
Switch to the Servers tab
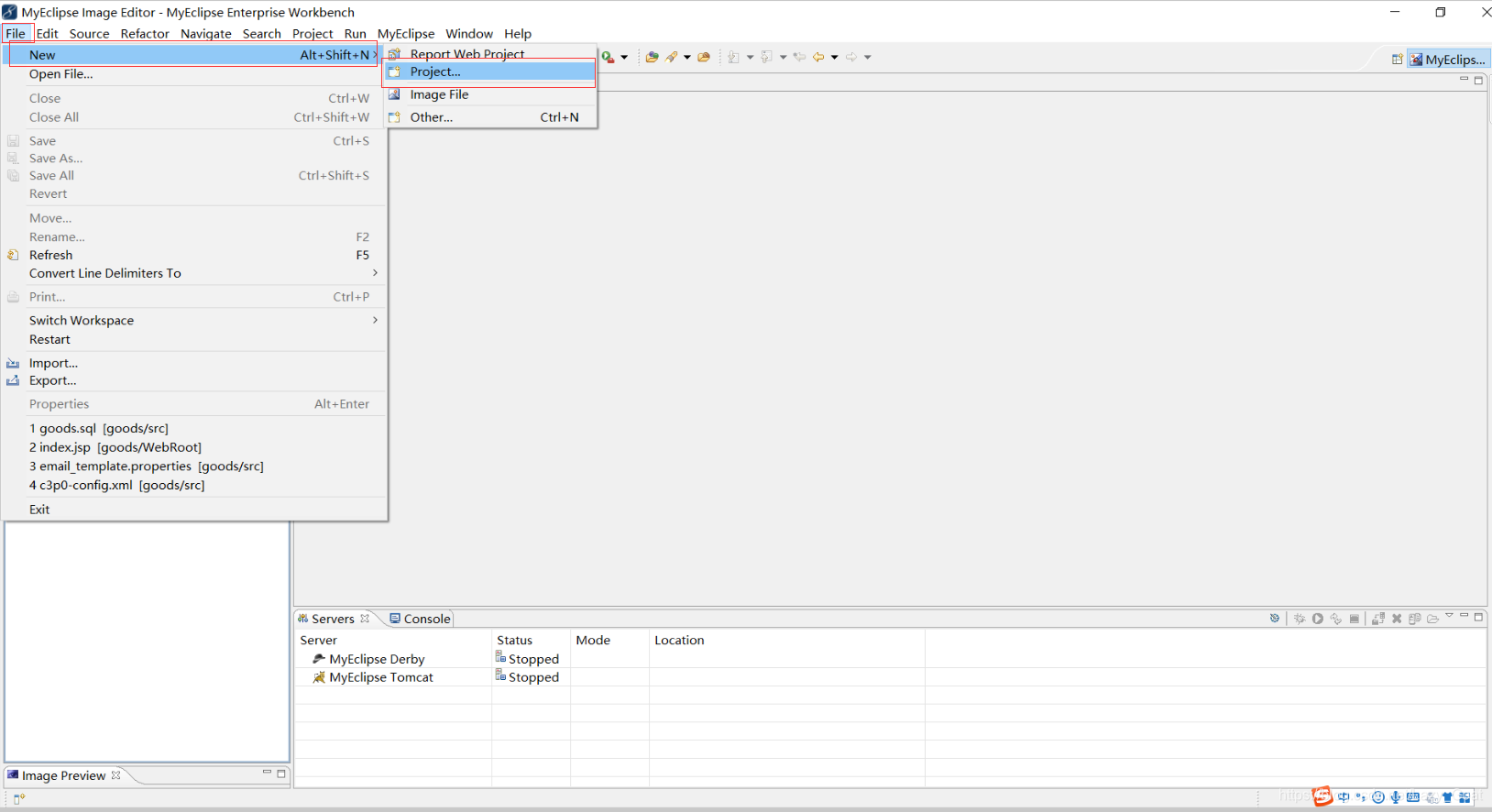point(333,619)
